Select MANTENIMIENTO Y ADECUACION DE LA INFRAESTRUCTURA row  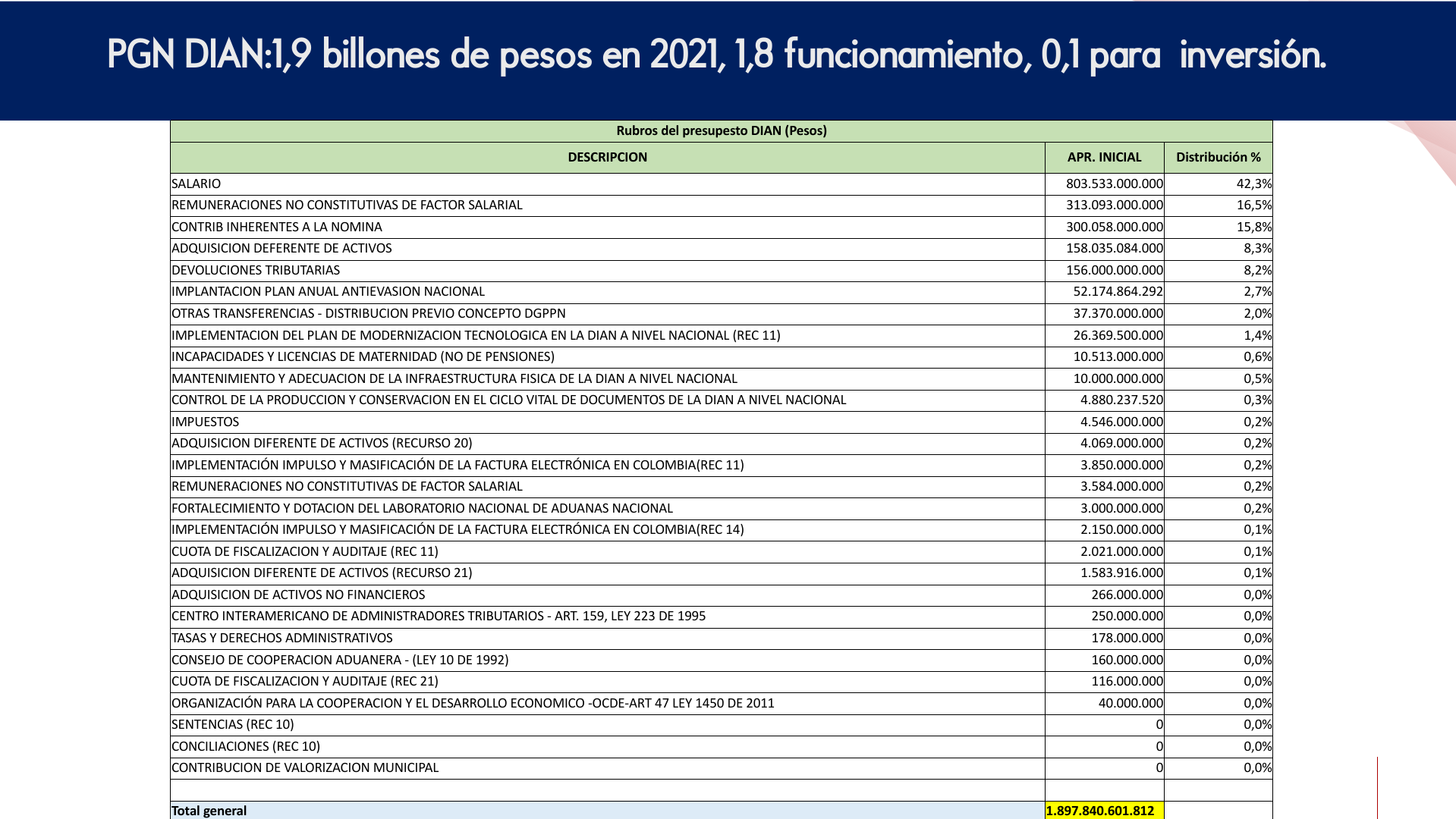click(454, 378)
